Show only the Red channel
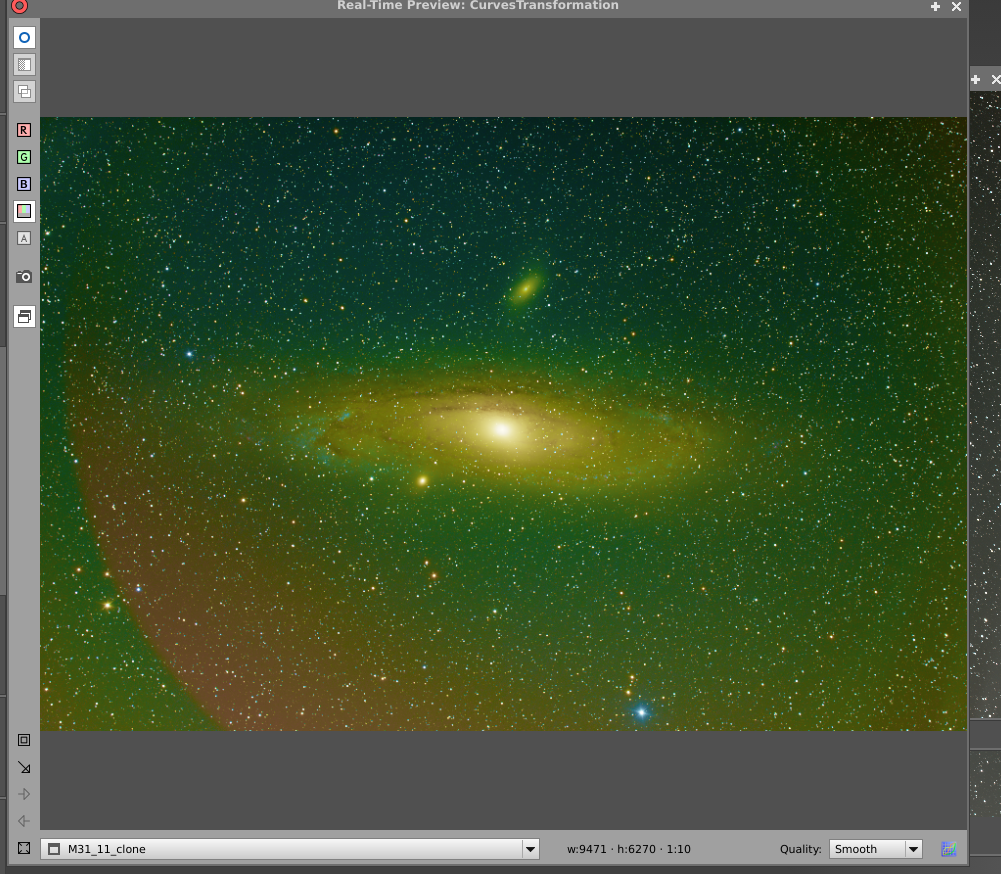 click(24, 130)
